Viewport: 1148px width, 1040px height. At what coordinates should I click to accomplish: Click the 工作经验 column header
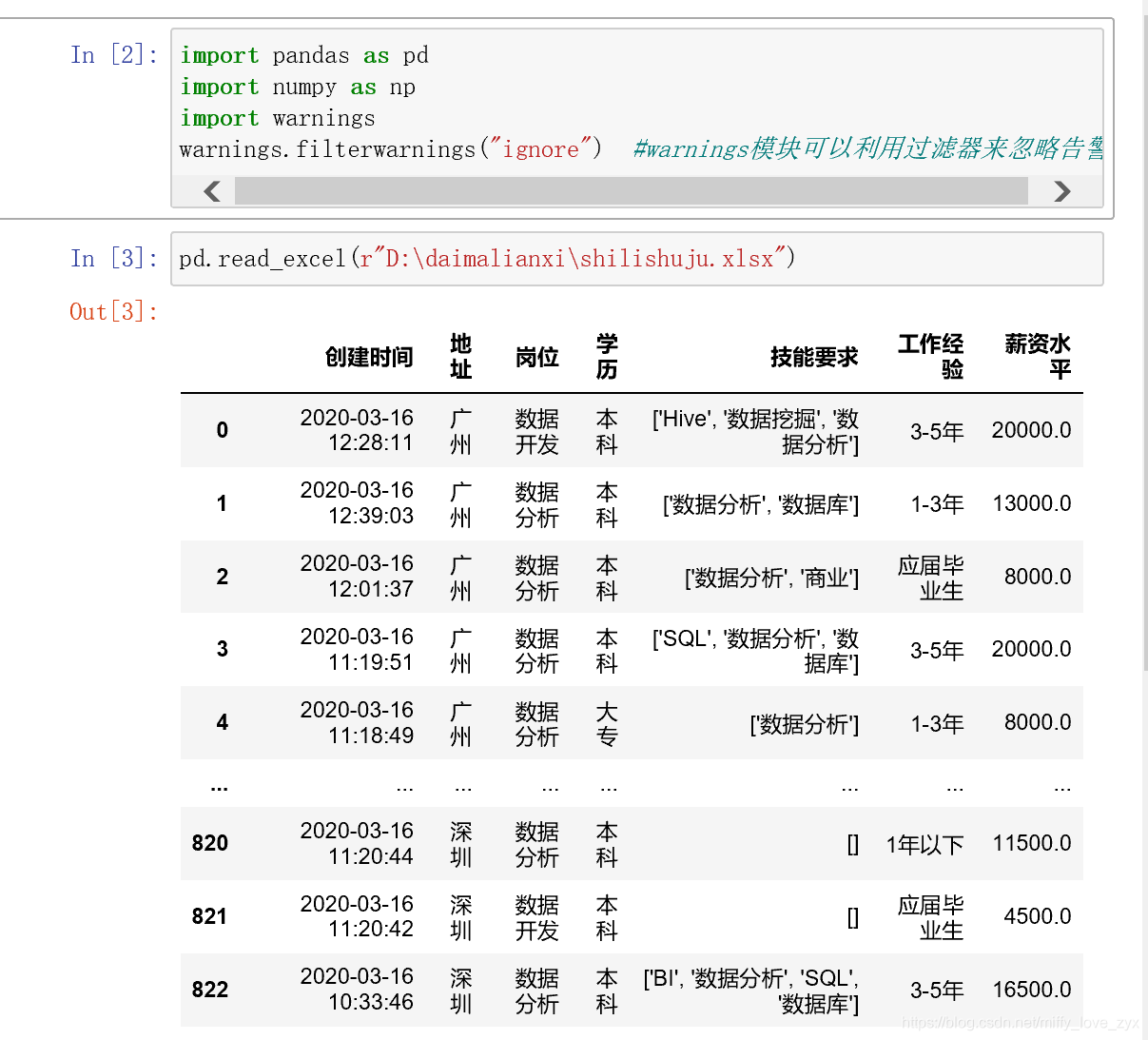[x=931, y=357]
